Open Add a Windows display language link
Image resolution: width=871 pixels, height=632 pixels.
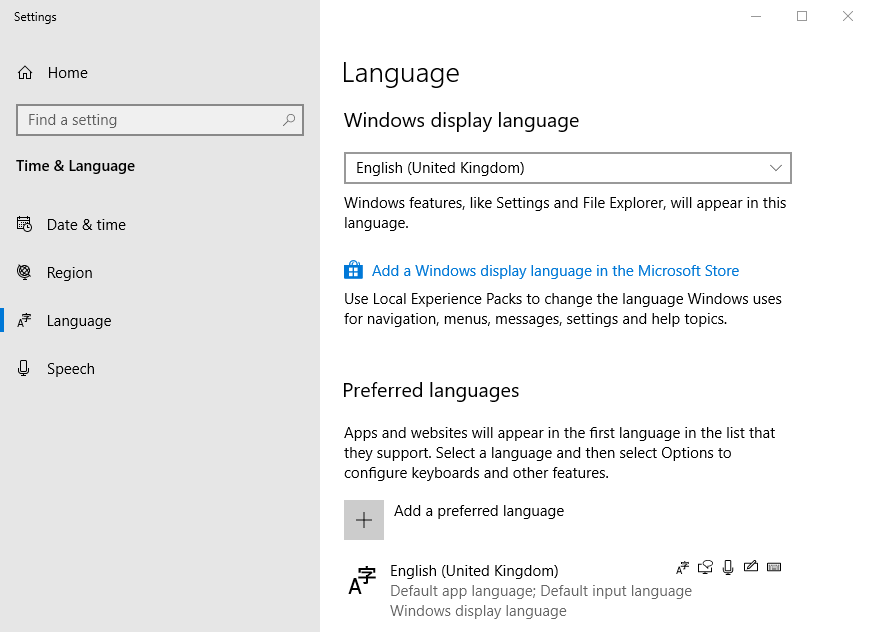point(555,270)
